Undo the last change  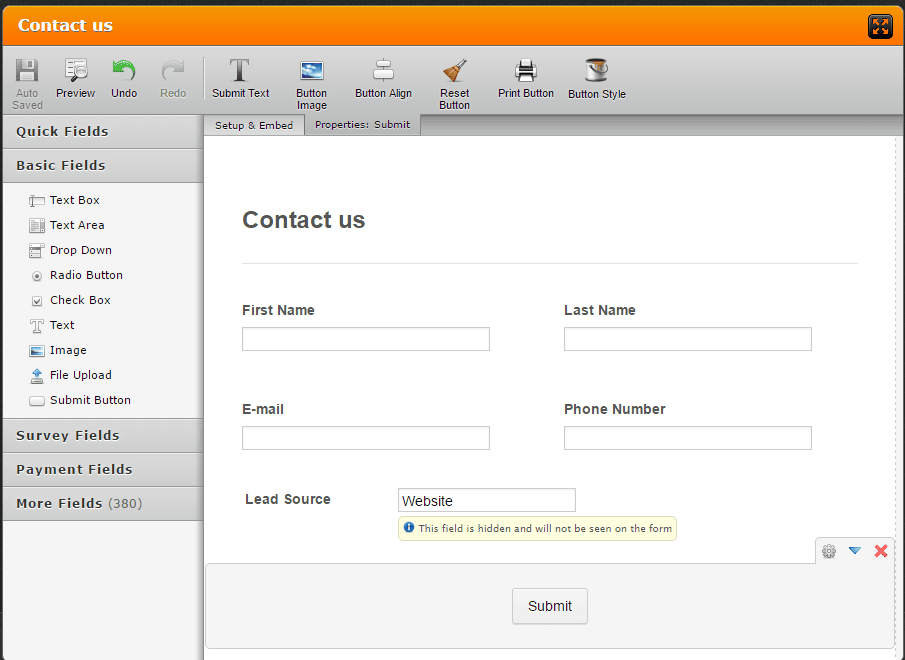pyautogui.click(x=123, y=78)
